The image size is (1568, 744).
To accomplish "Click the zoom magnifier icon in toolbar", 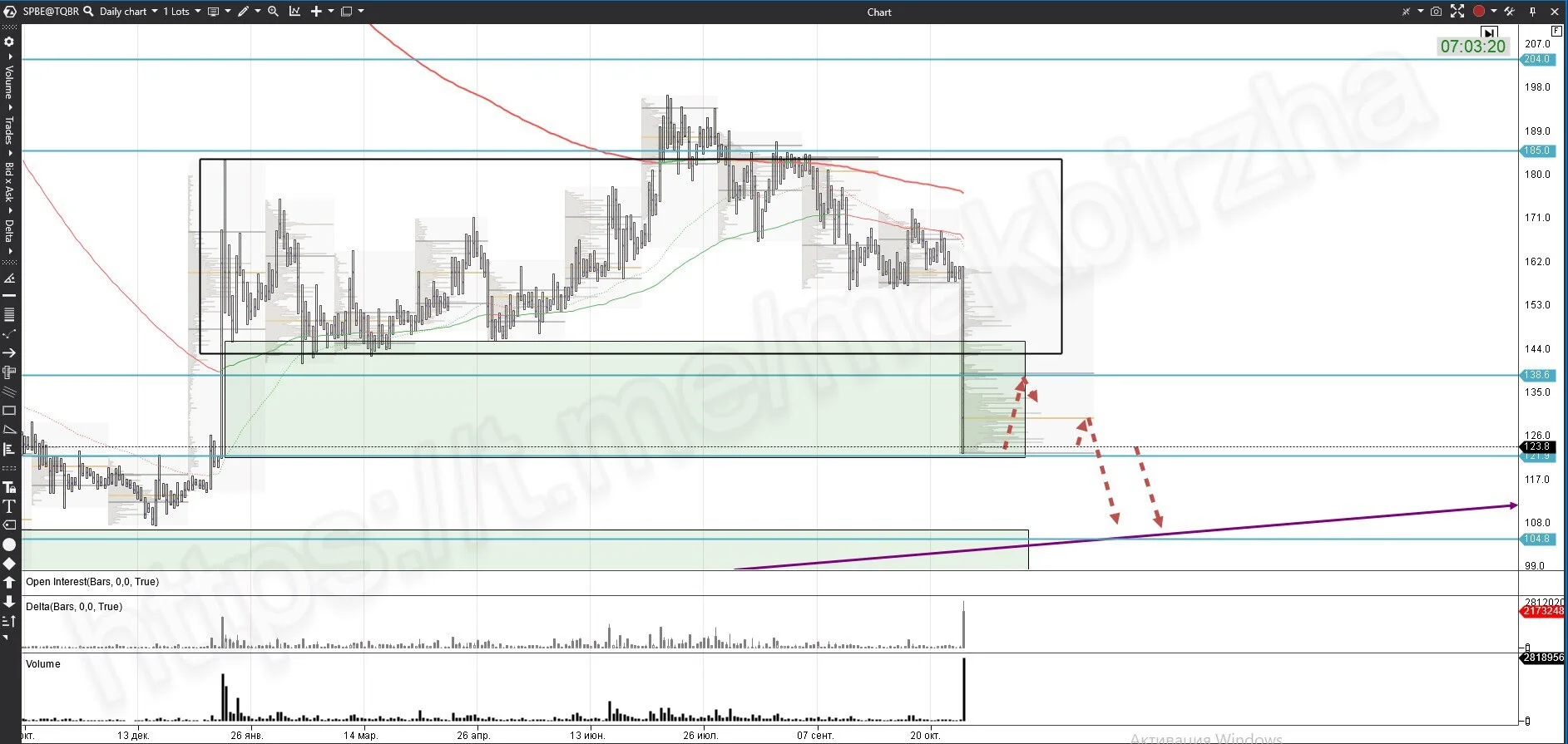I will [273, 12].
